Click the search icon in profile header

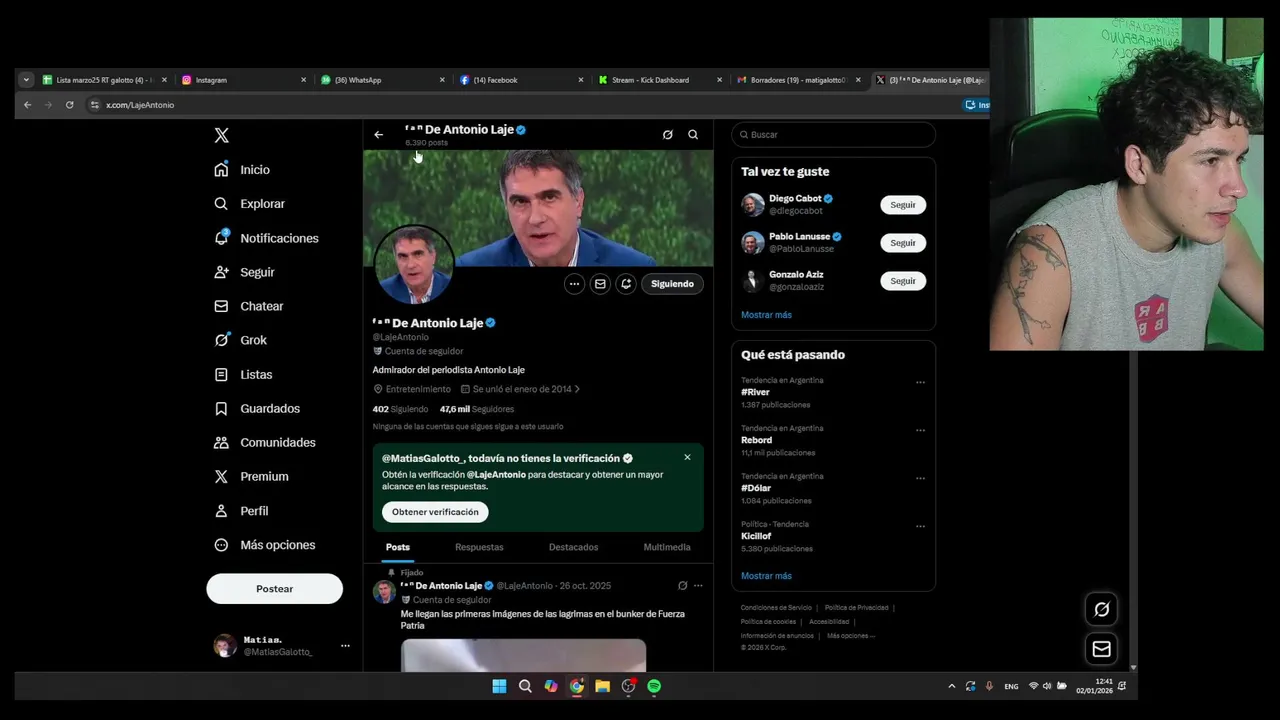(693, 134)
